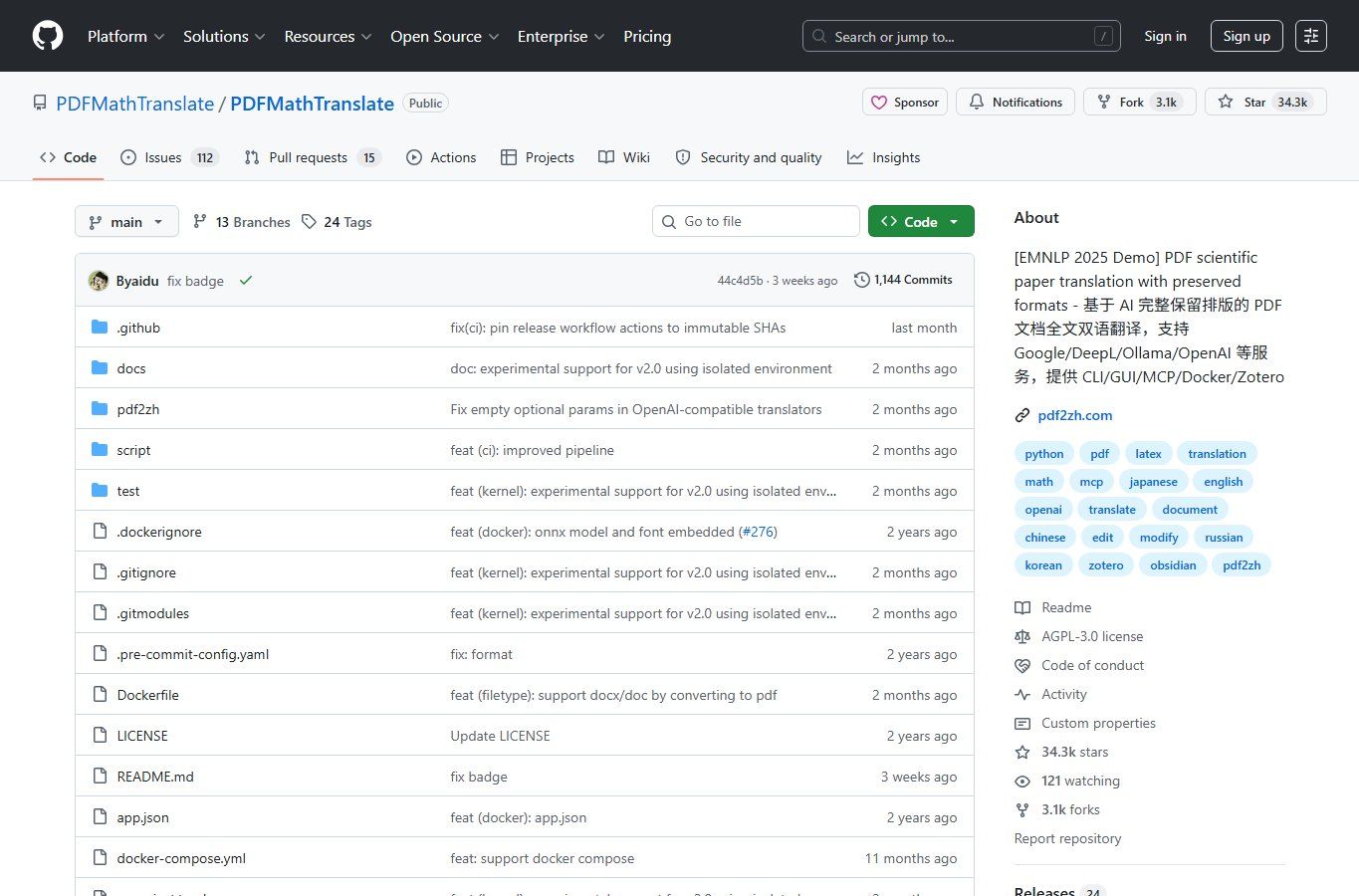
Task: Open the Actions tab
Action: [441, 157]
